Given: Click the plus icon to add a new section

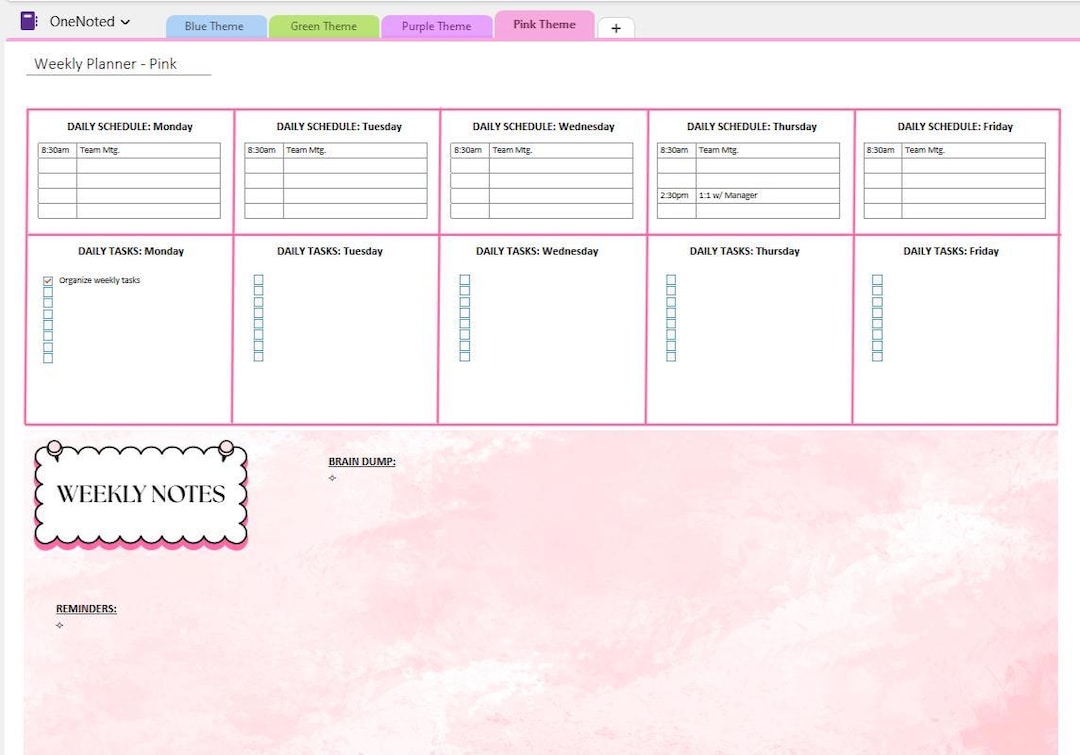Looking at the screenshot, I should [x=616, y=28].
